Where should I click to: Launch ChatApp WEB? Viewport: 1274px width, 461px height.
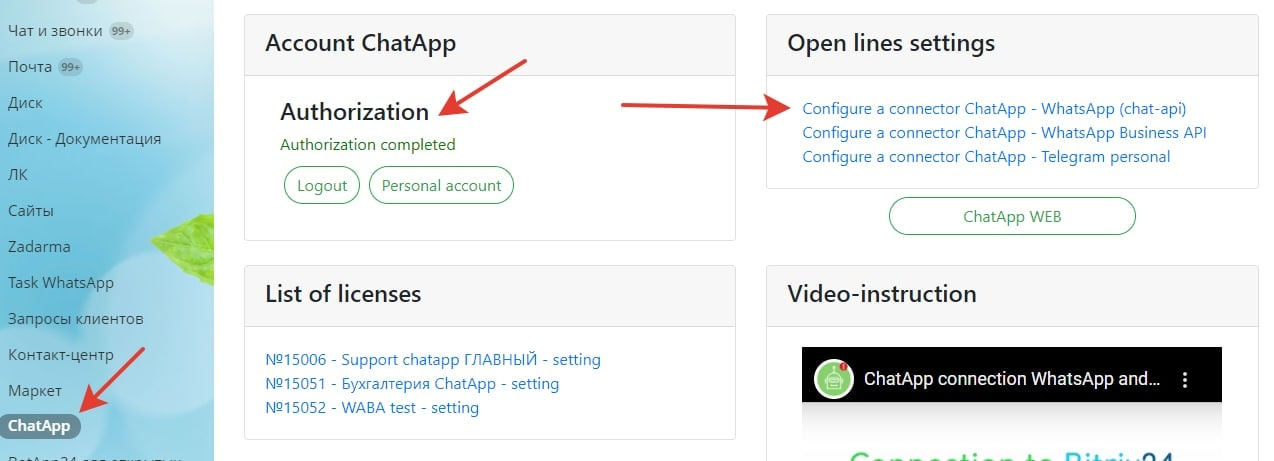[x=1011, y=216]
